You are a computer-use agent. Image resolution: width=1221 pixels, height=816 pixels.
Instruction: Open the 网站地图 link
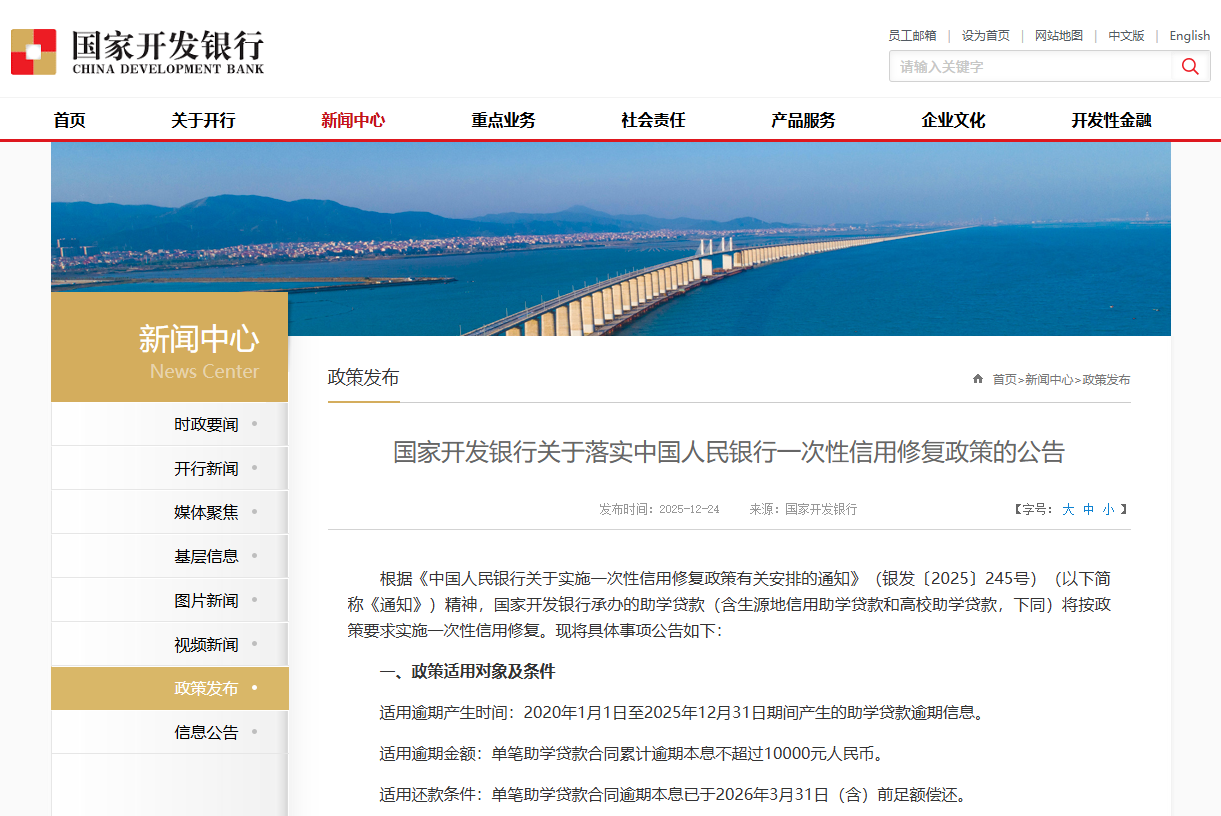click(1058, 35)
